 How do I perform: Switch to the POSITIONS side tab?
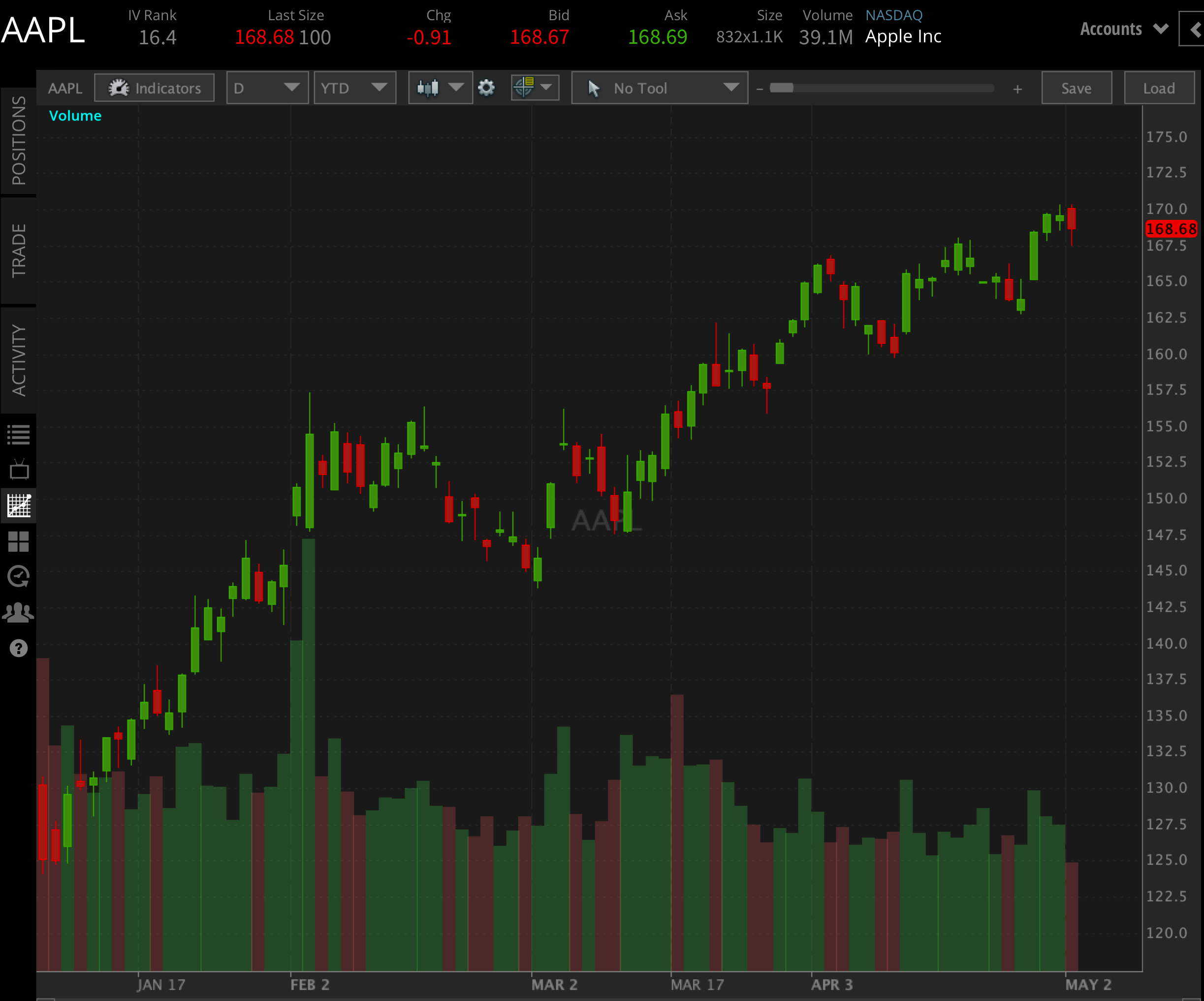[18, 140]
